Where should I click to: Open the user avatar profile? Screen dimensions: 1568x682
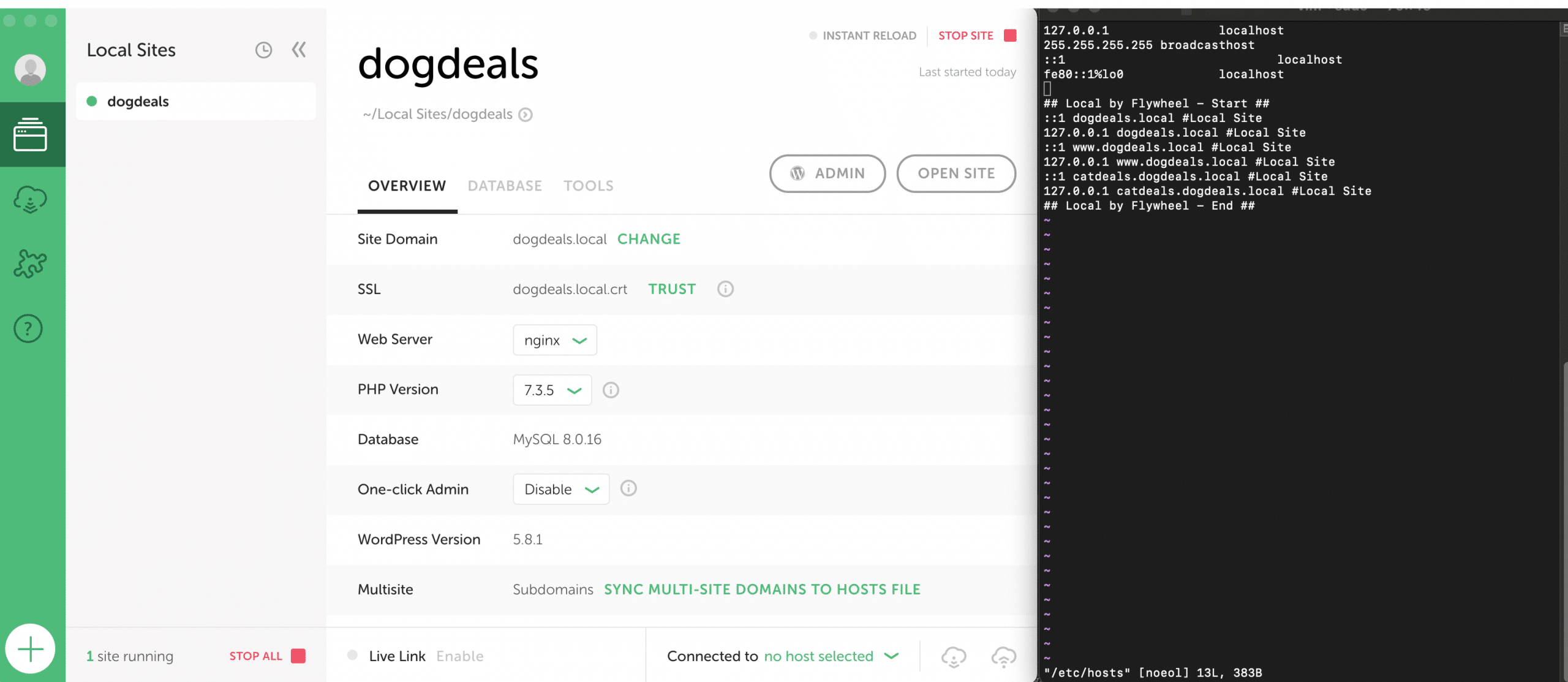[x=30, y=69]
